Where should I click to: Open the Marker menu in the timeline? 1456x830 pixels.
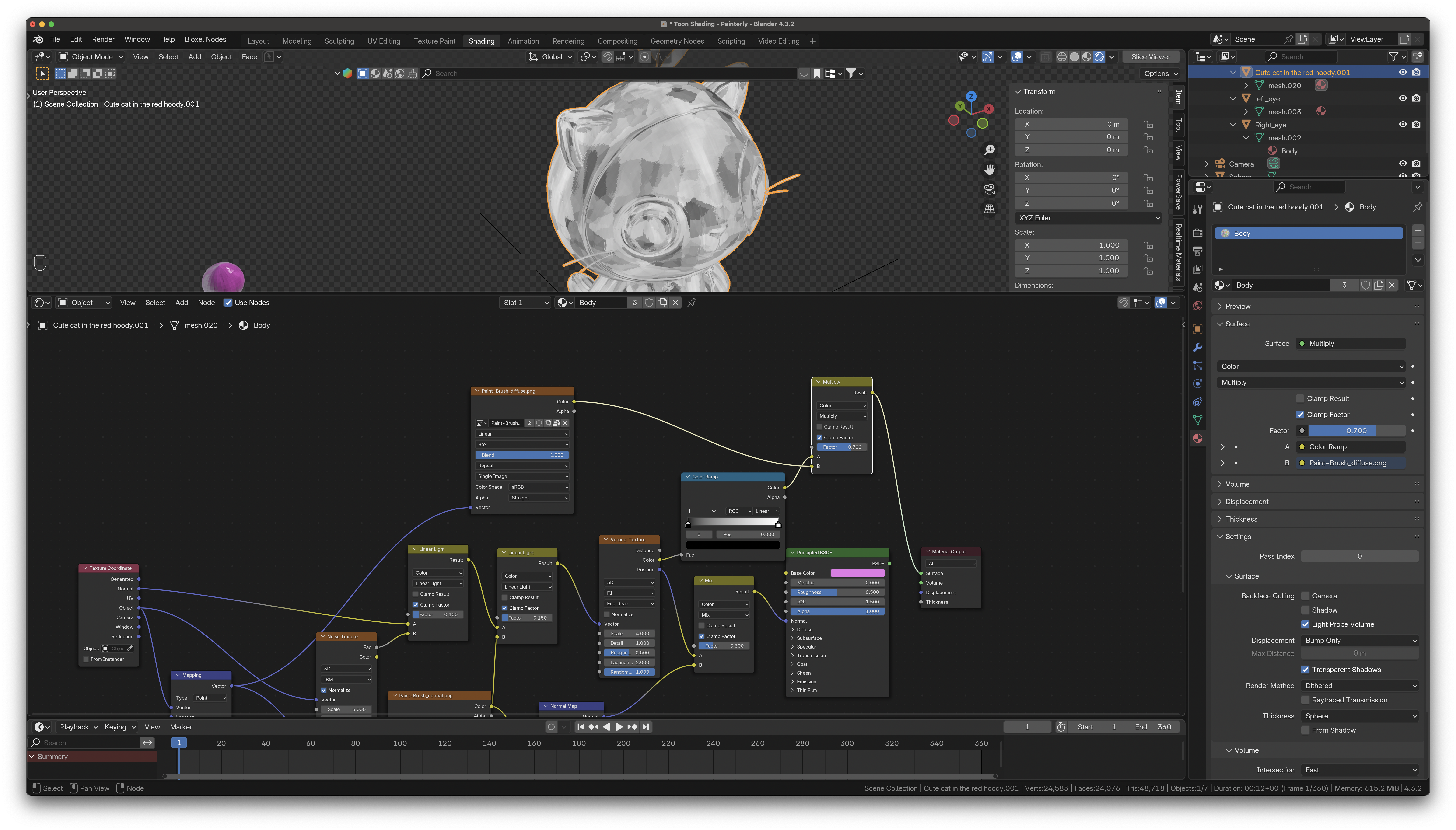click(x=181, y=727)
